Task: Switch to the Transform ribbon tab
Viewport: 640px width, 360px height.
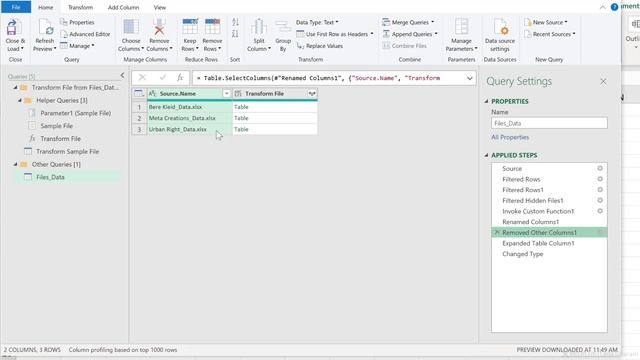Action: [x=80, y=7]
